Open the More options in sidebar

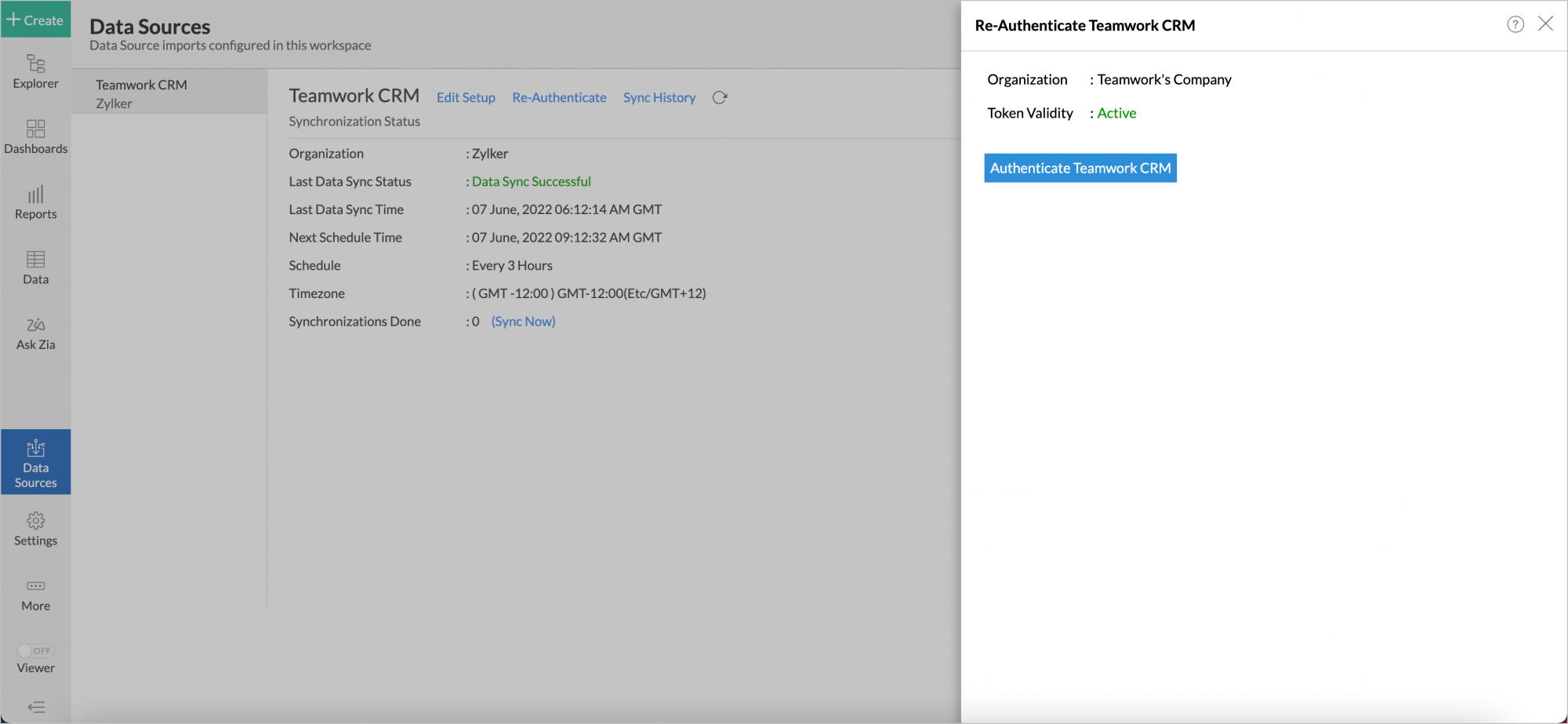[35, 595]
